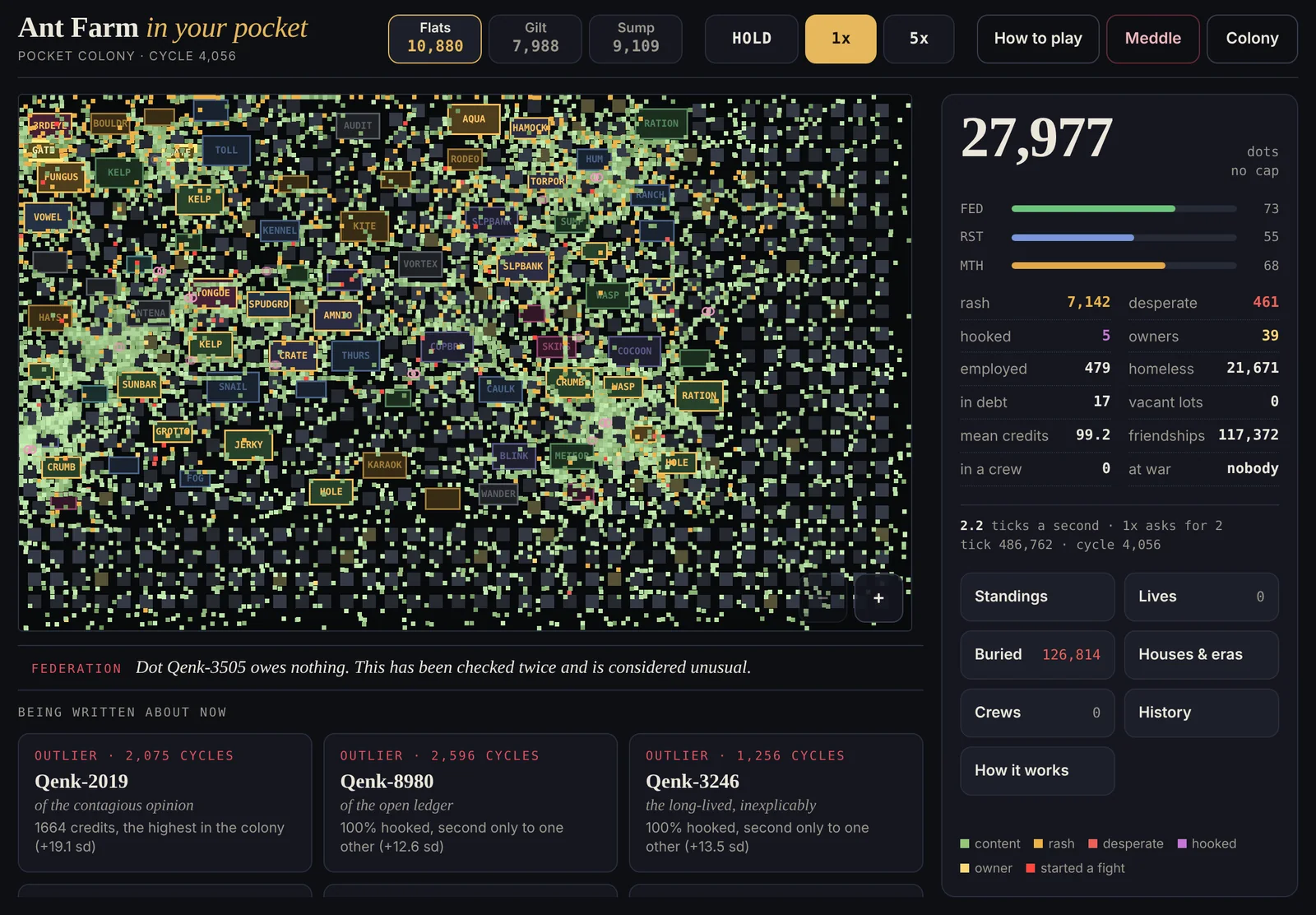Select the CRATE building on map
This screenshot has width=1316, height=915.
tap(292, 355)
